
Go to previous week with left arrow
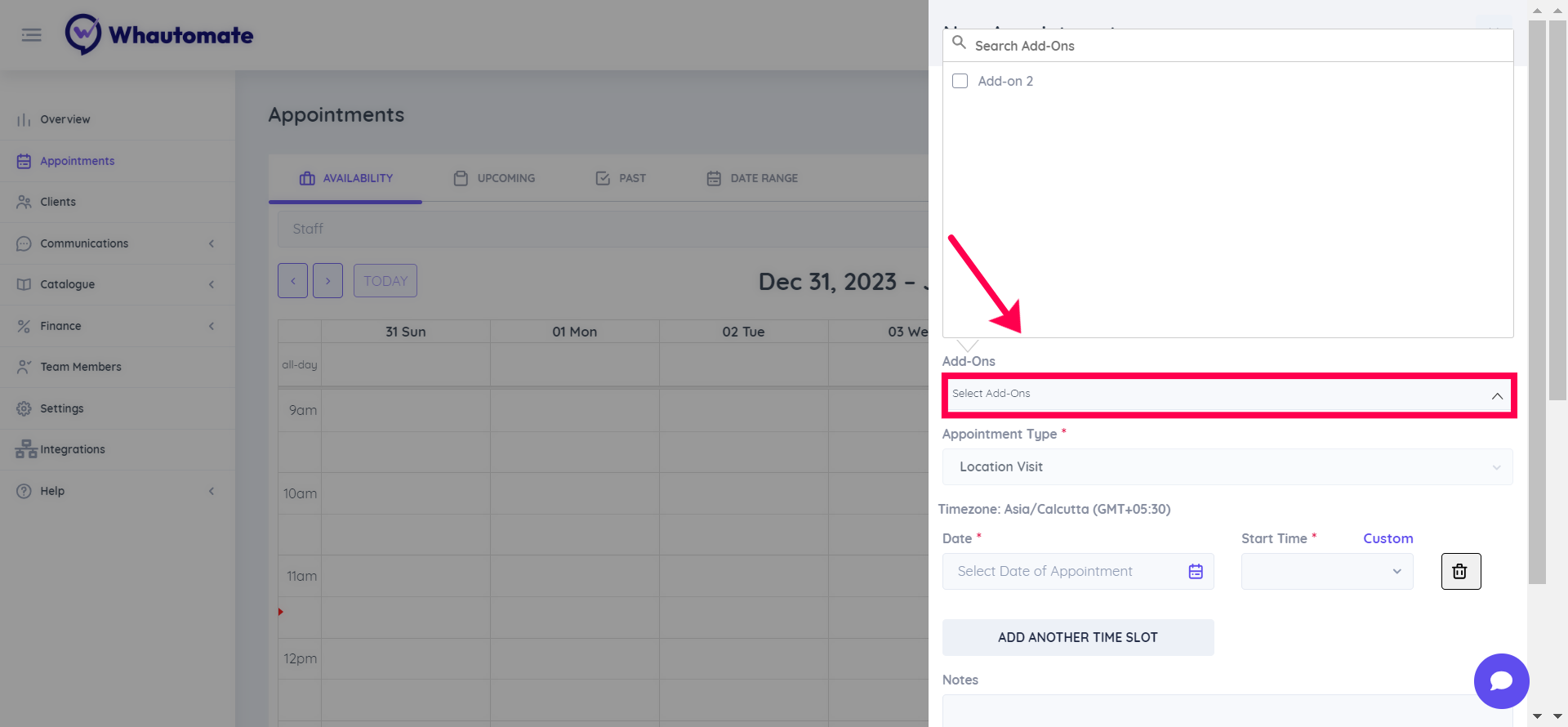(292, 281)
